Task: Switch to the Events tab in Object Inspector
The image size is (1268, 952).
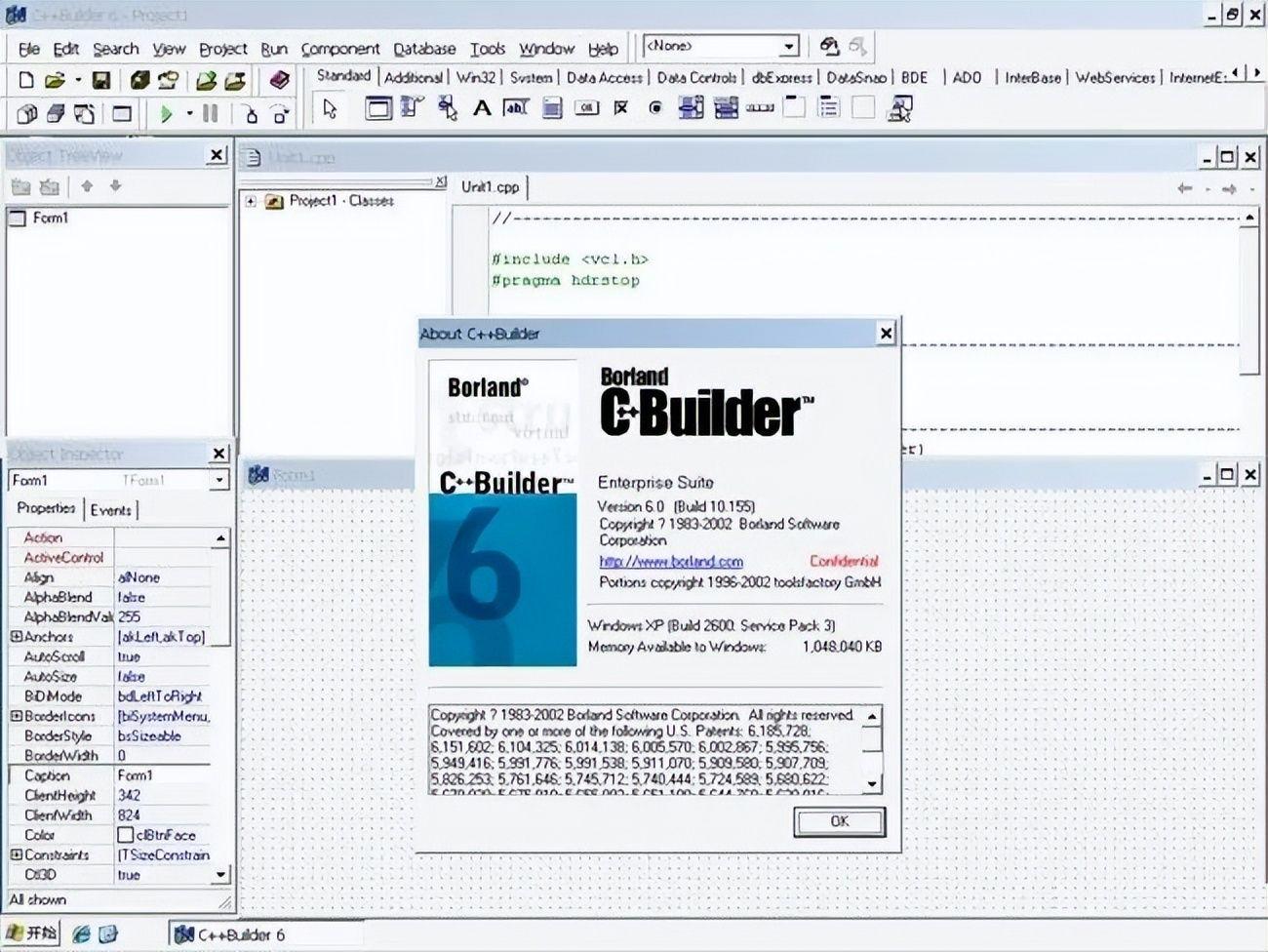Action: click(x=110, y=510)
